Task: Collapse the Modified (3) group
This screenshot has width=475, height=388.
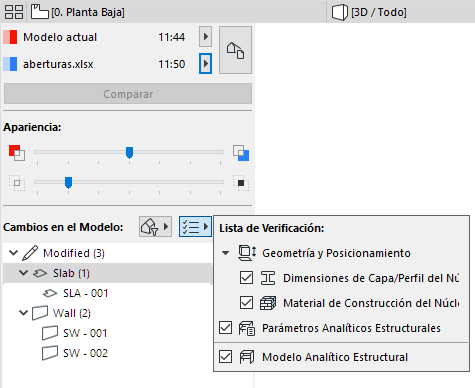Action: click(x=13, y=253)
